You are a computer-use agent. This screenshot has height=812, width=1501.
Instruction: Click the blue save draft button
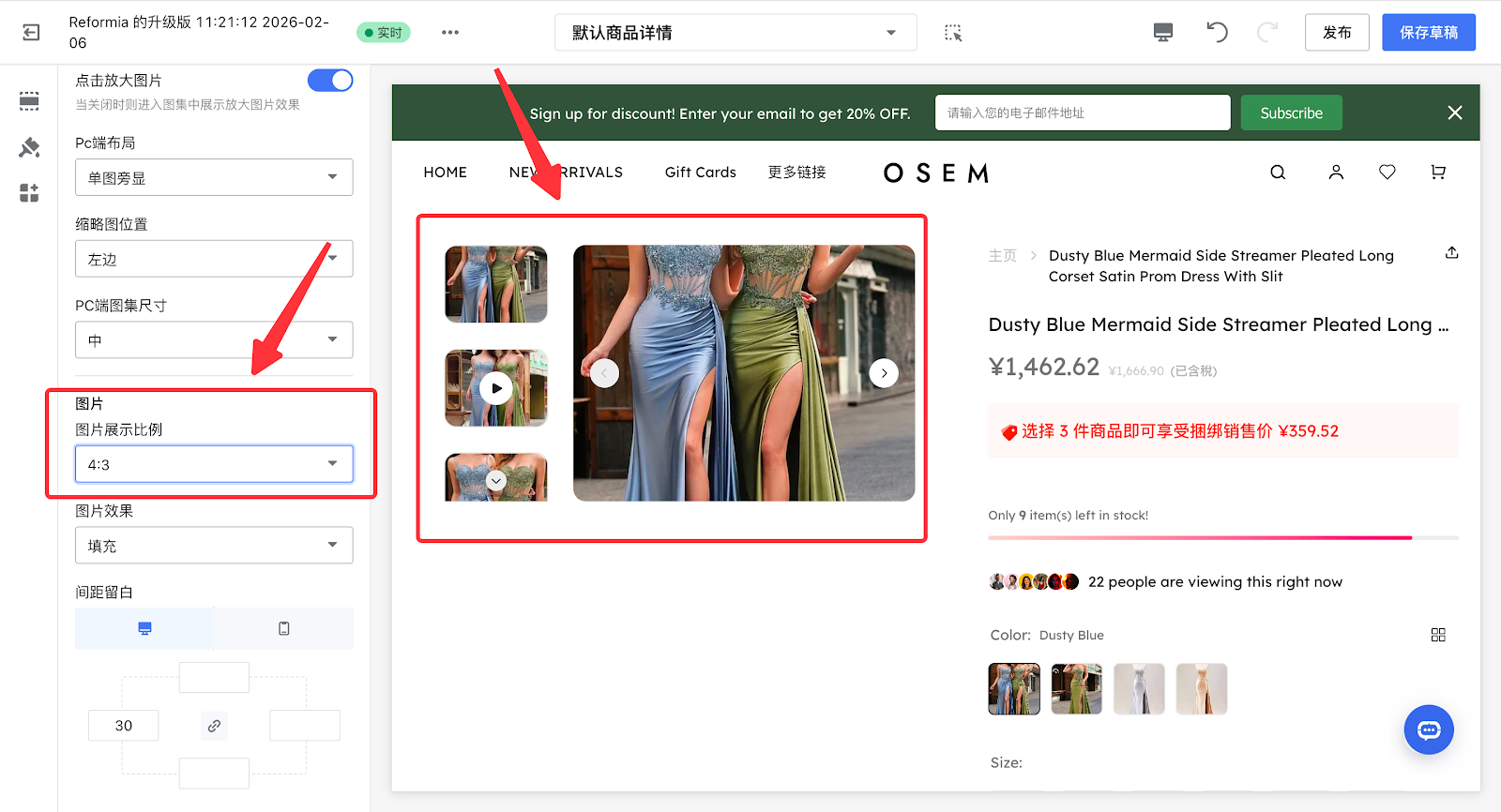pyautogui.click(x=1428, y=33)
